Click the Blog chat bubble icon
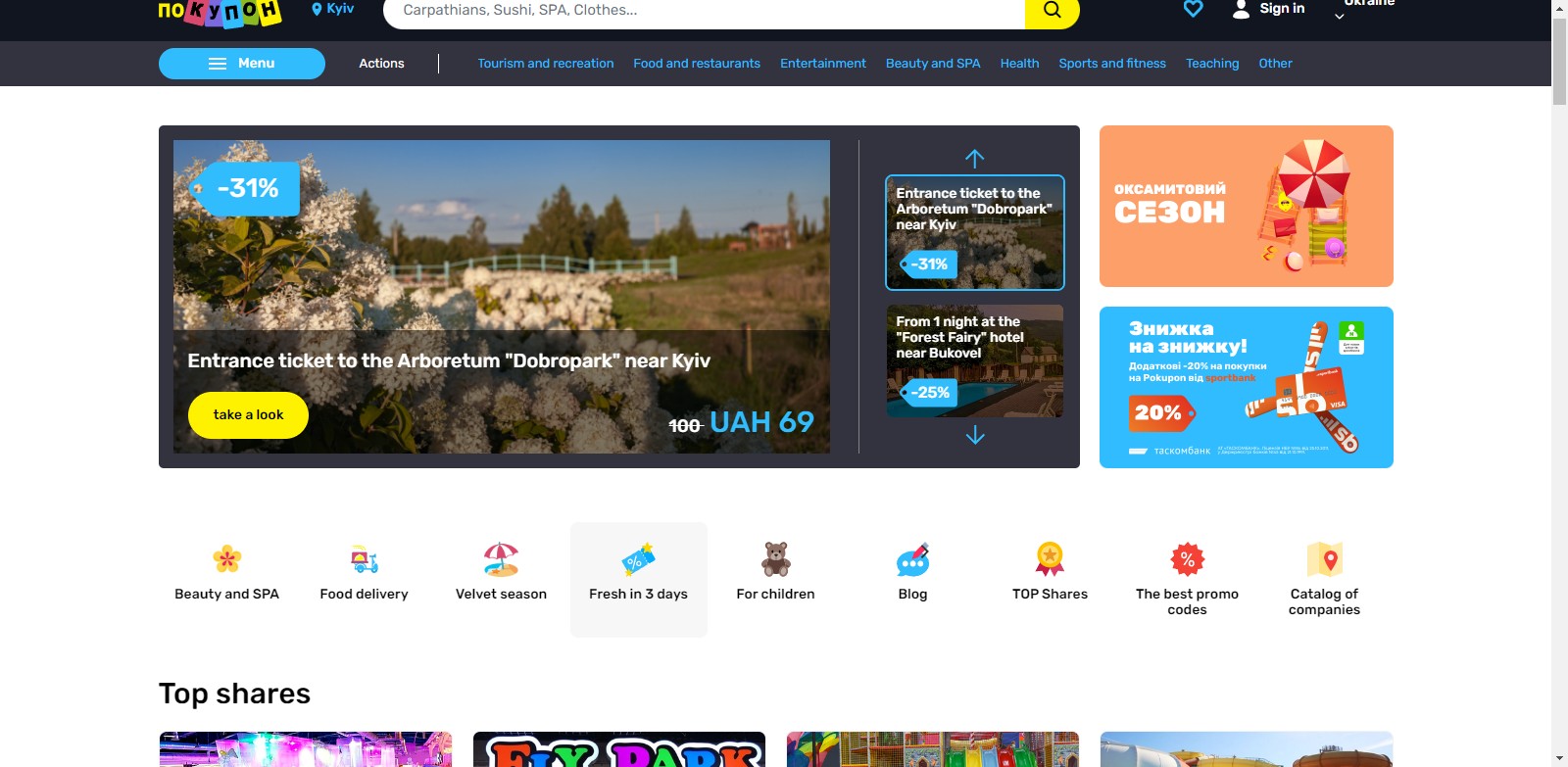This screenshot has width=1568, height=767. [912, 559]
